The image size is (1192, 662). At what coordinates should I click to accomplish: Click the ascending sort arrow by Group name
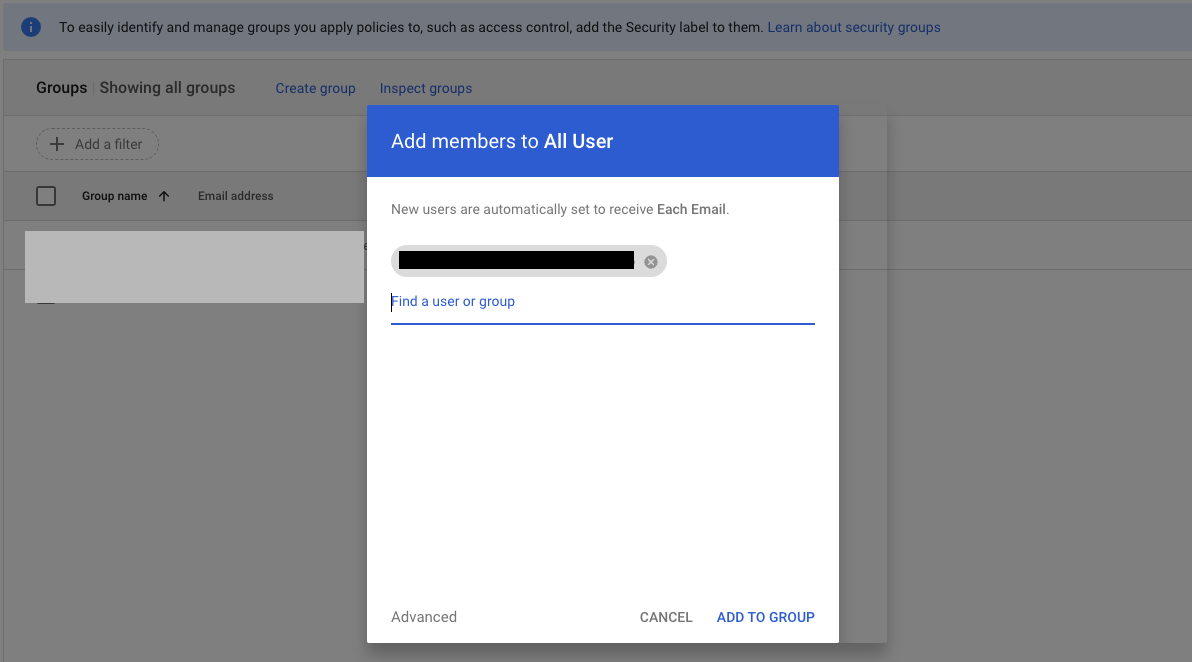[164, 196]
